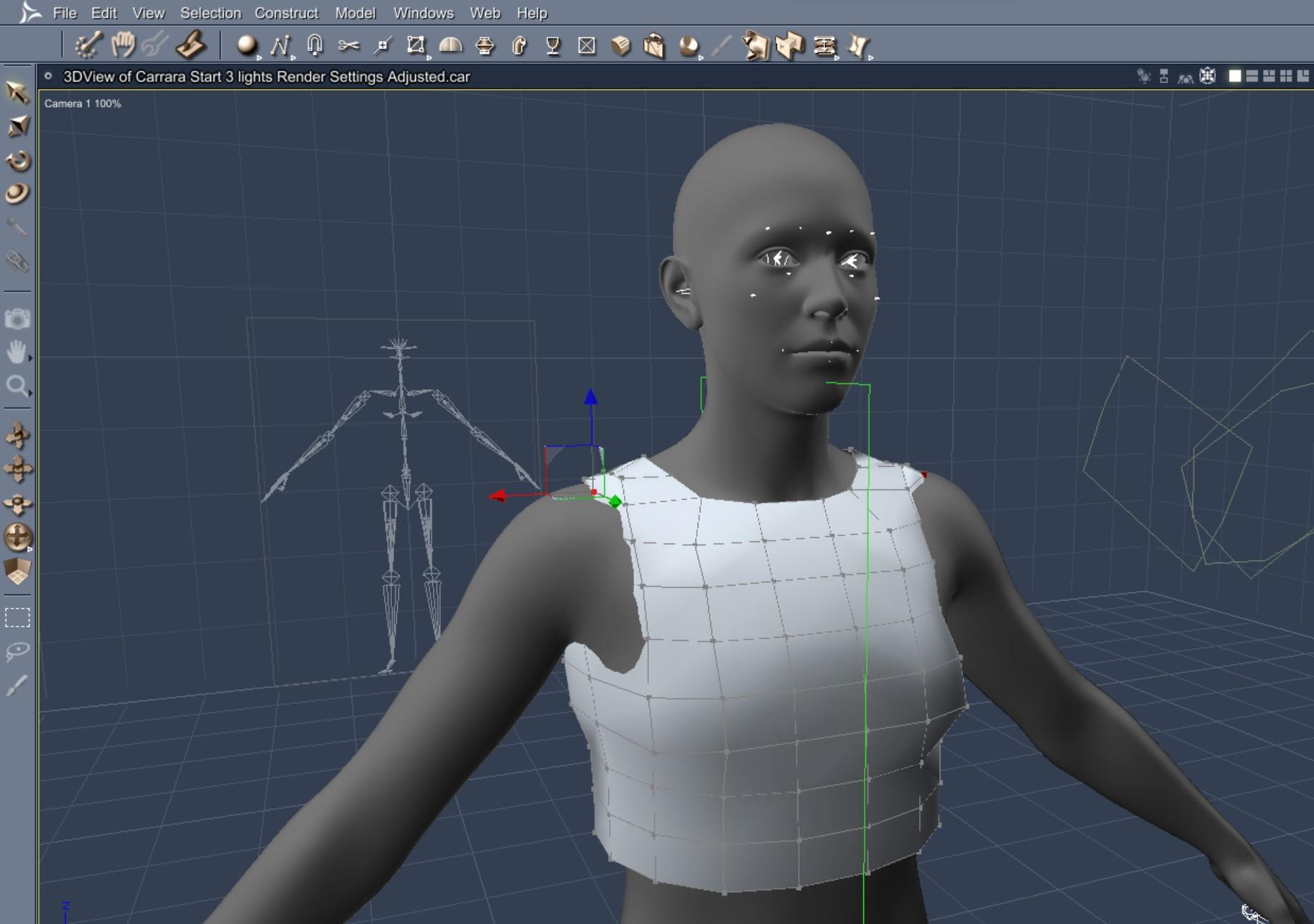Screen dimensions: 1314x924
Task: Switch to the Storyboard room (hand icon)
Action: 122,45
